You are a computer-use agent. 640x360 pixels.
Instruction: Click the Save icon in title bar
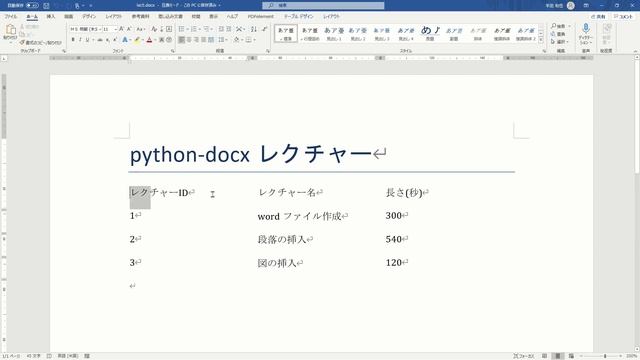[x=46, y=5]
